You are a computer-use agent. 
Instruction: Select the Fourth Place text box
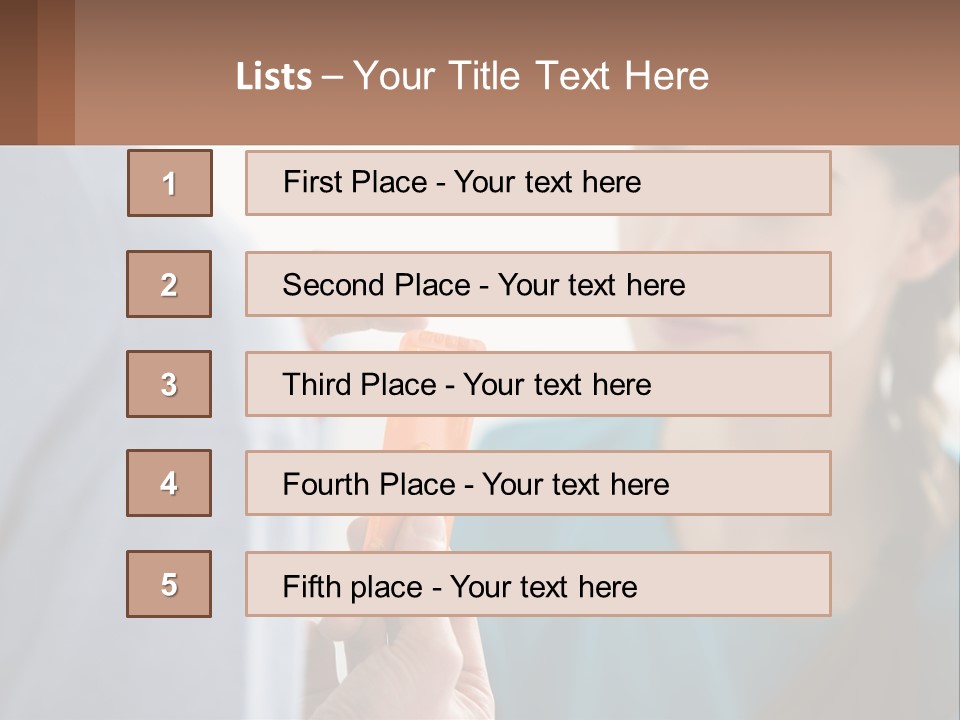pyautogui.click(x=538, y=484)
